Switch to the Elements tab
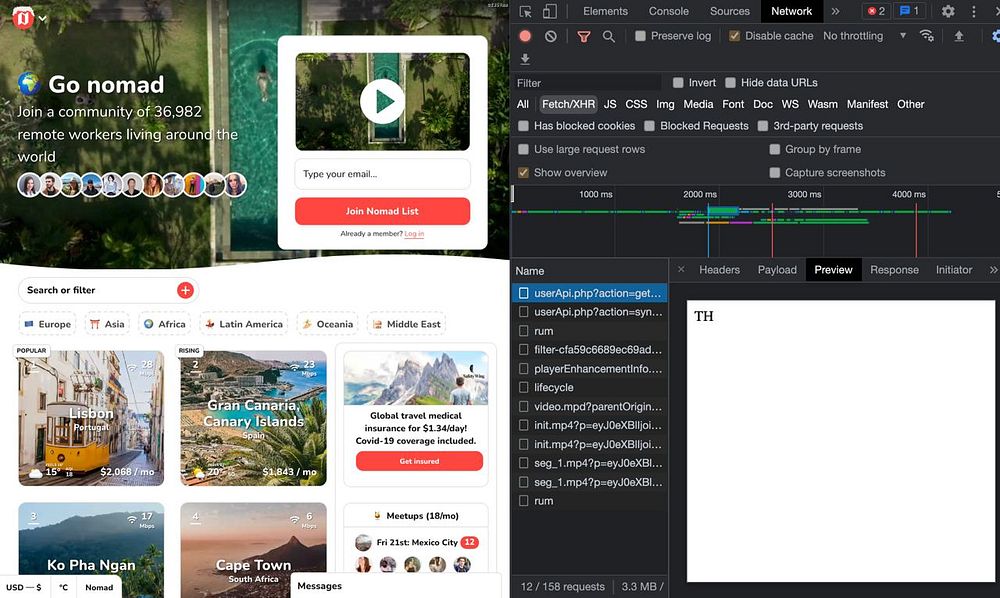The height and width of the screenshot is (598, 1000). click(x=605, y=11)
